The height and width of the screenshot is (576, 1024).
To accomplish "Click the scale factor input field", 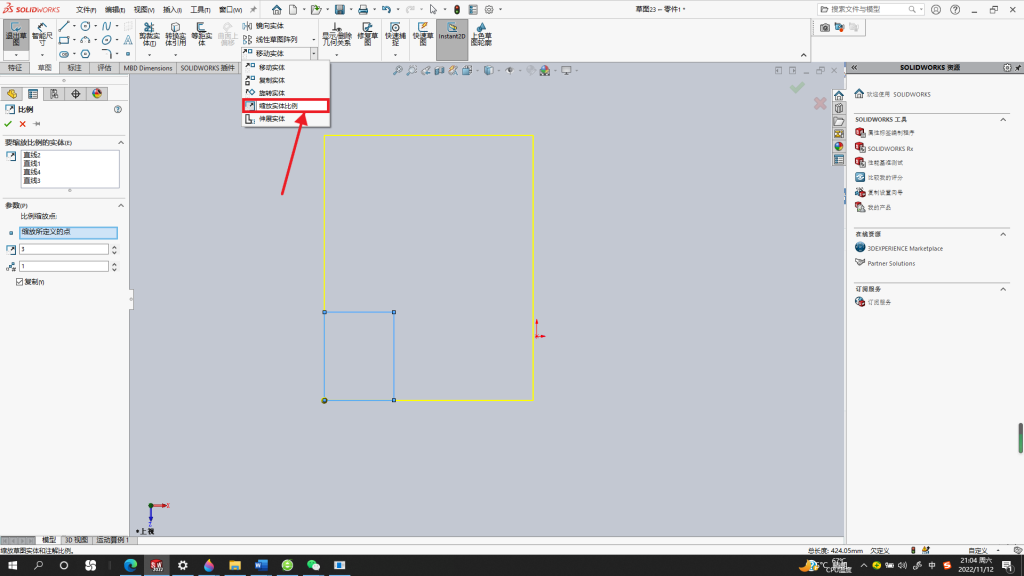I will pos(63,249).
